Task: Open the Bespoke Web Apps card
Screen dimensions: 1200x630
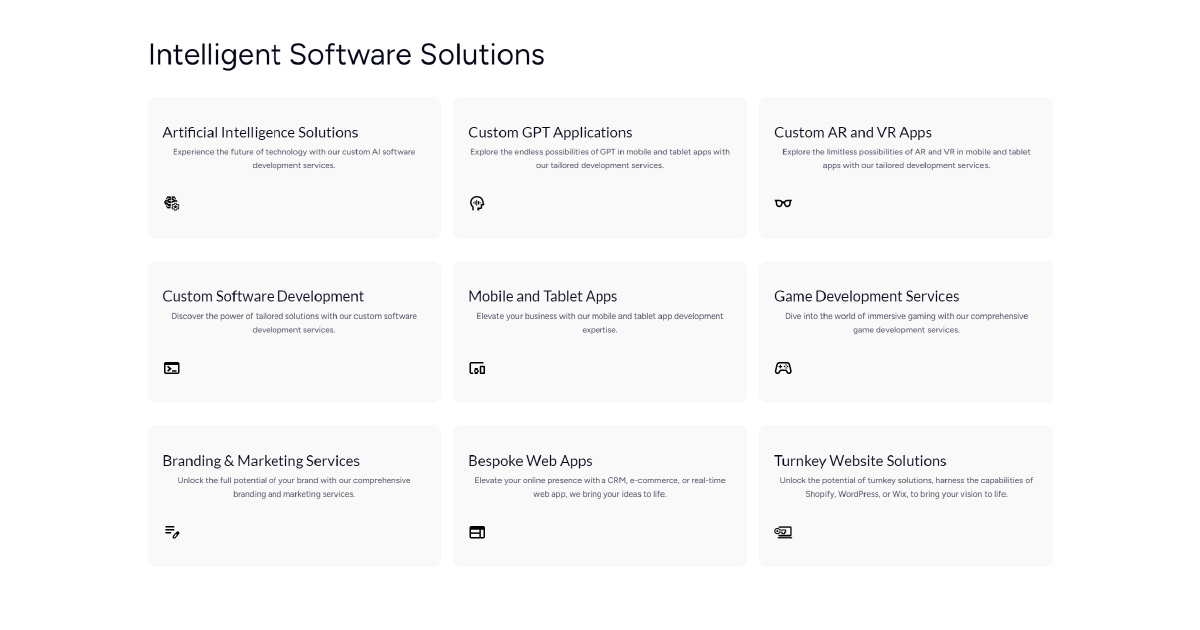Action: point(530,460)
